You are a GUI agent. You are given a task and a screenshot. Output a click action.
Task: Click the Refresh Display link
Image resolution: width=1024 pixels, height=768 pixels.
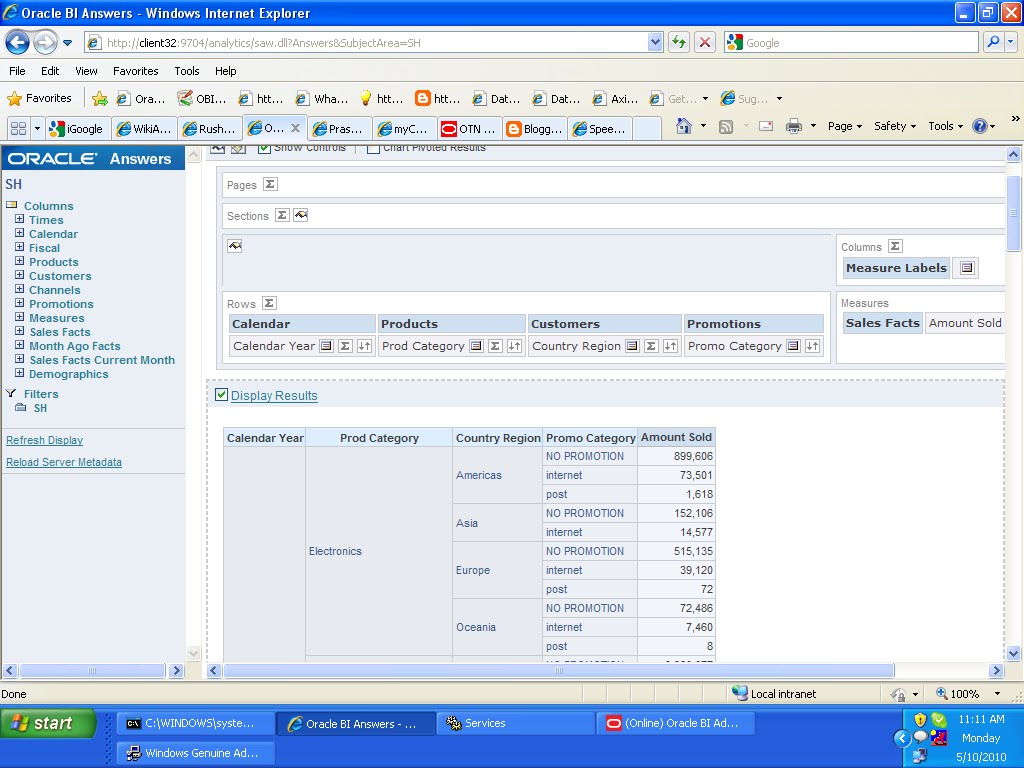(44, 440)
